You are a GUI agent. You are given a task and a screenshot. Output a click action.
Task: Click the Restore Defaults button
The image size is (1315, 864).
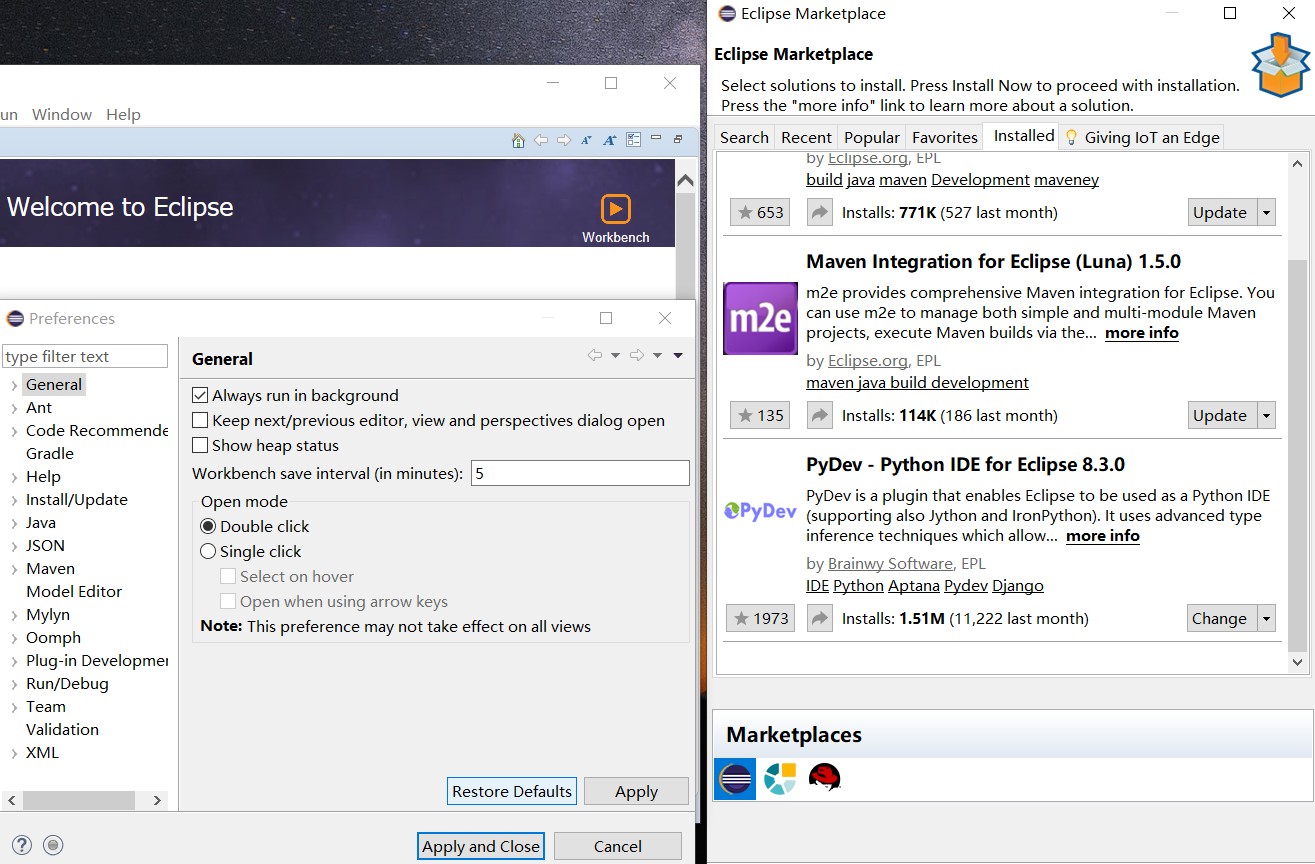(x=511, y=791)
